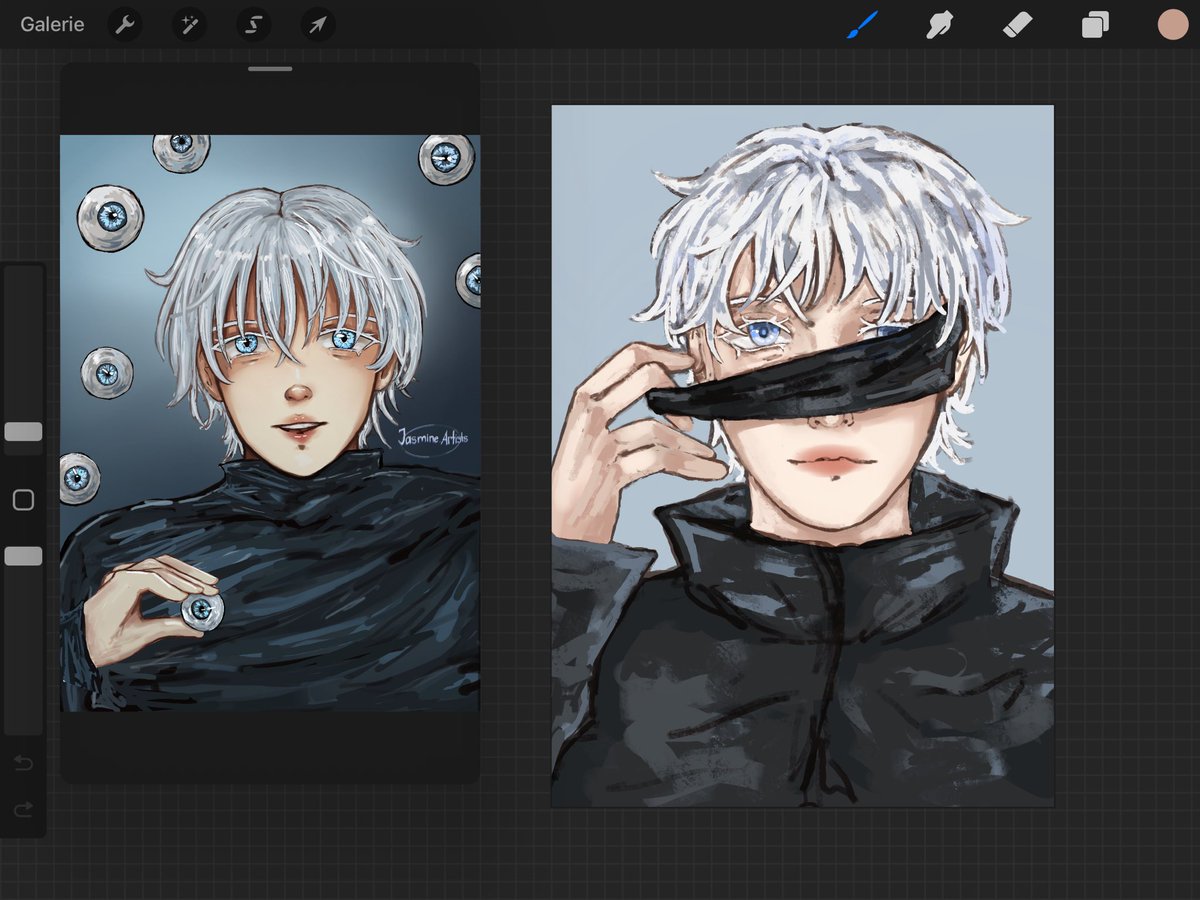Click the brush opacity slider handle
The height and width of the screenshot is (900, 1200).
click(23, 556)
